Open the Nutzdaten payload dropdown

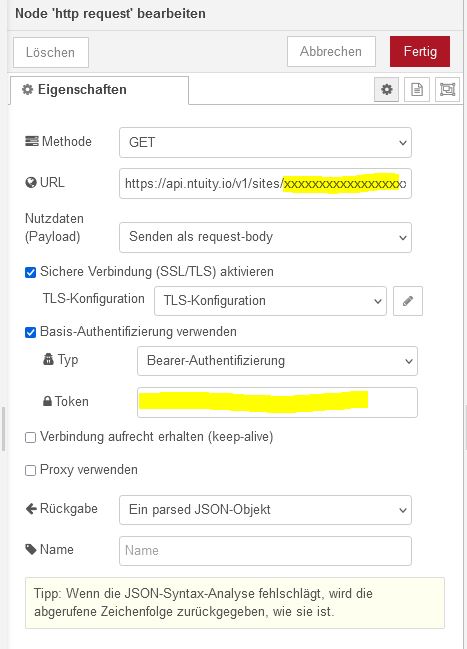[x=265, y=237]
